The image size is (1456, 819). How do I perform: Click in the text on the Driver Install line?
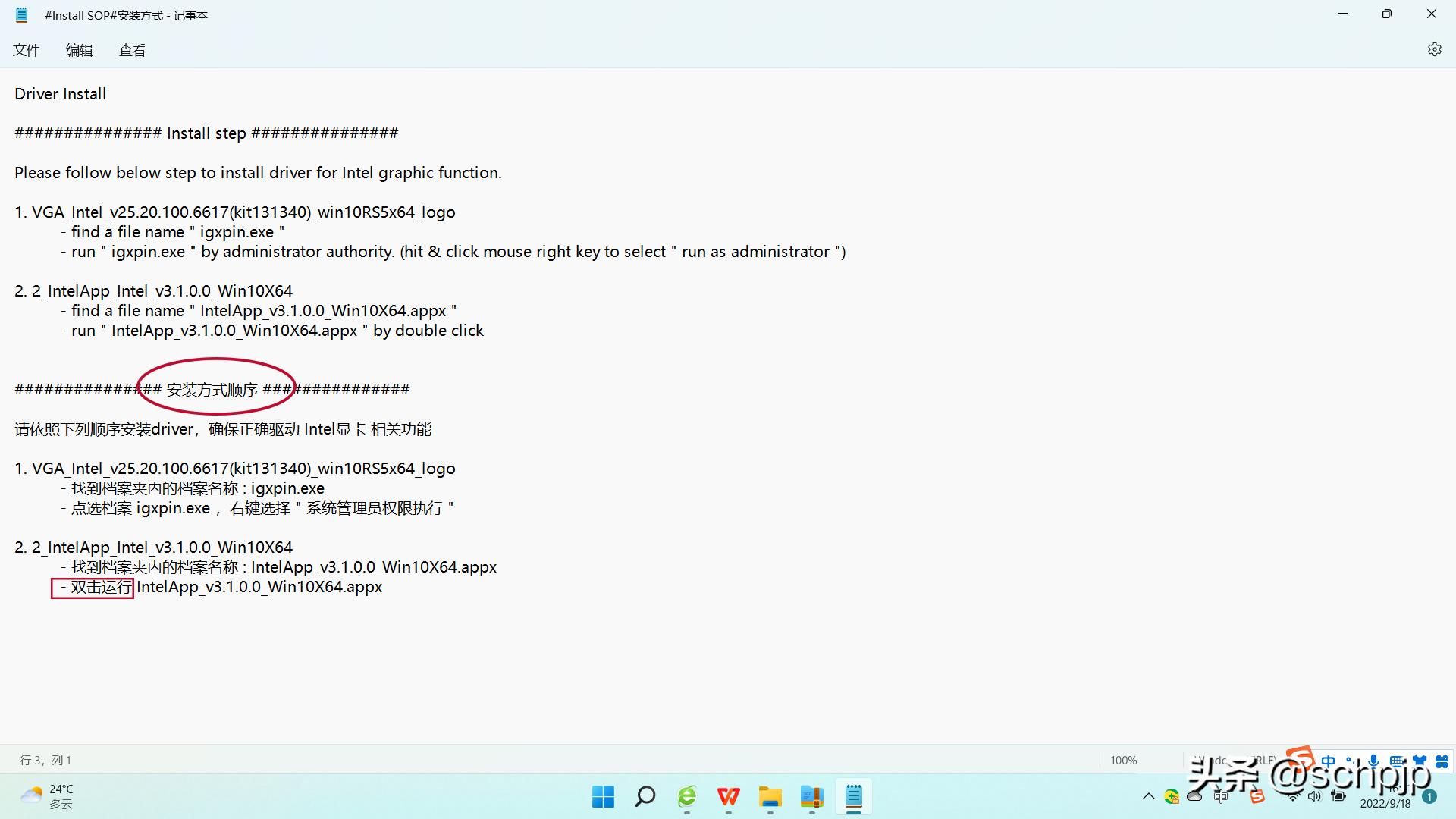pyautogui.click(x=61, y=94)
